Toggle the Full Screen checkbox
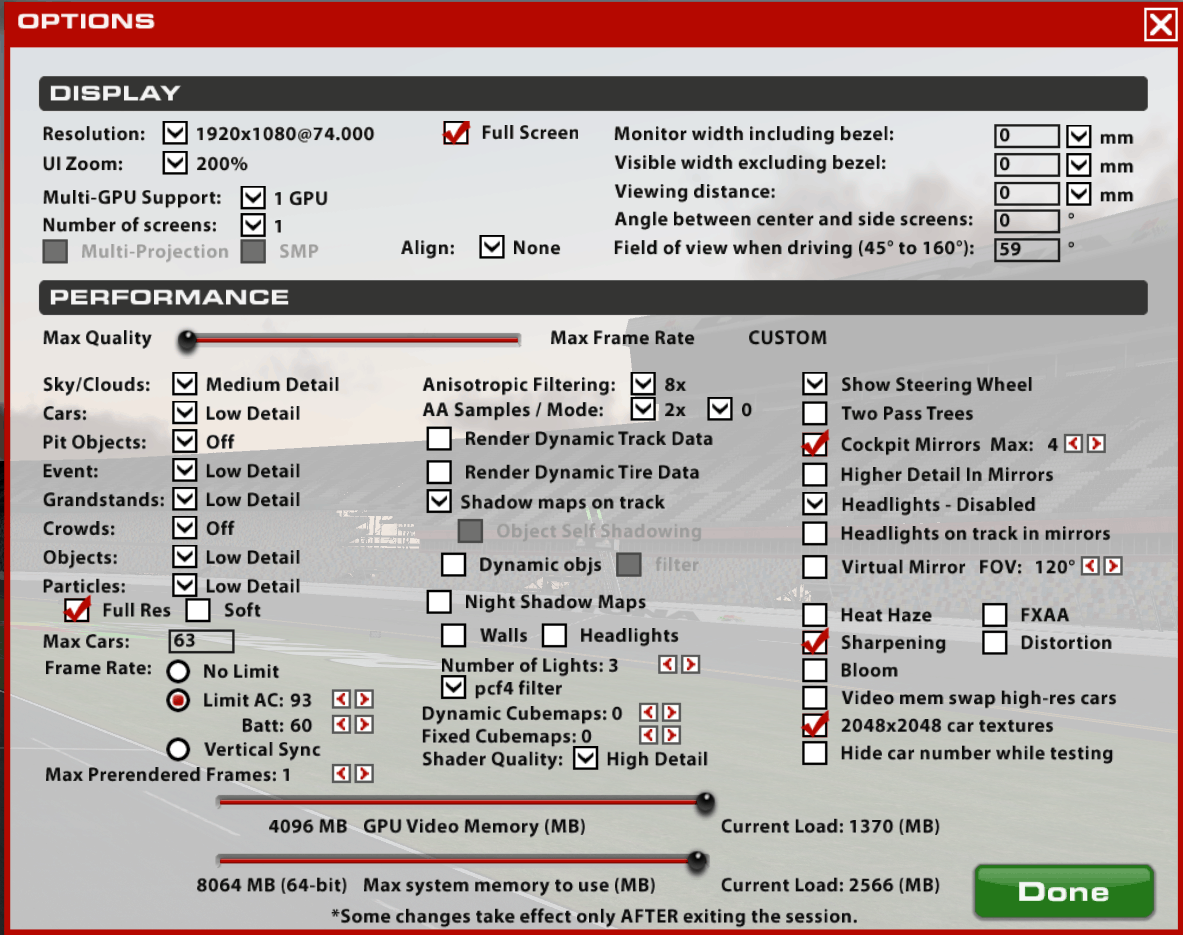 point(456,134)
